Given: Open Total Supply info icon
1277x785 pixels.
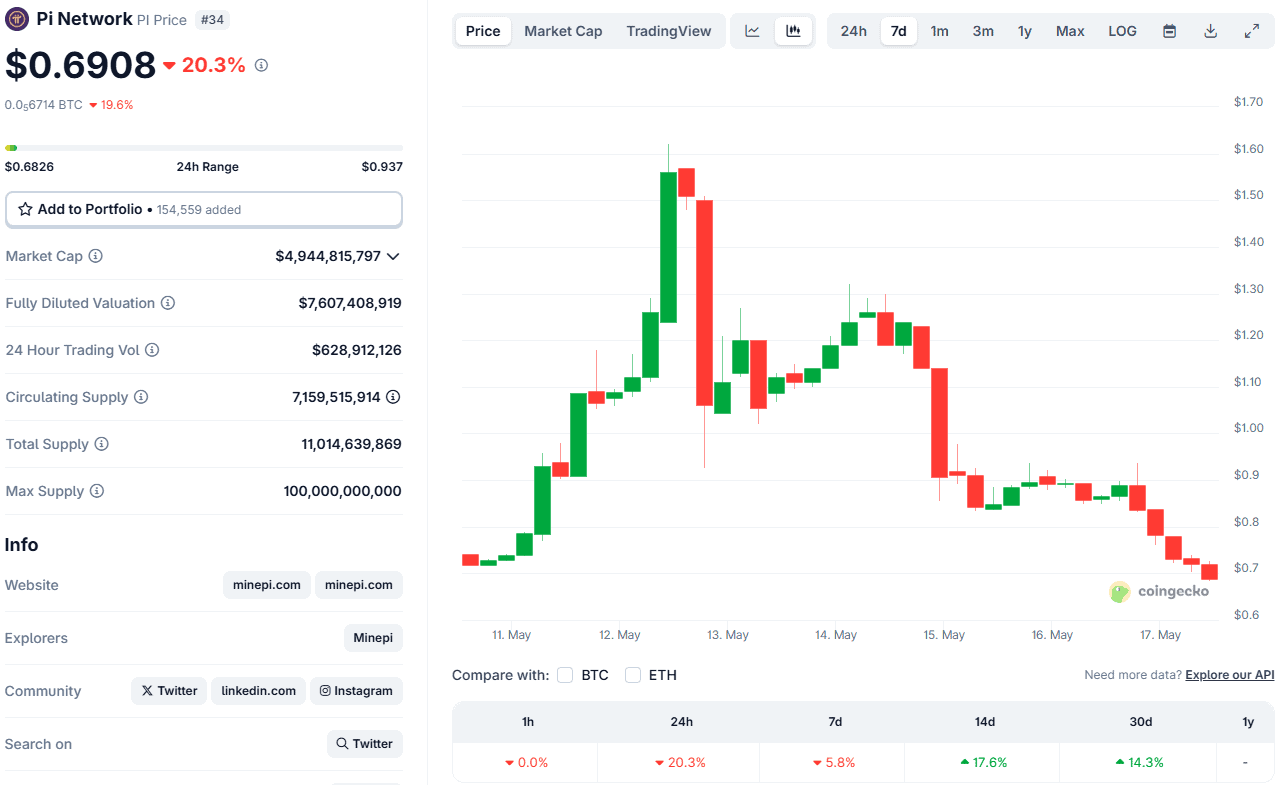Looking at the screenshot, I should pos(101,444).
